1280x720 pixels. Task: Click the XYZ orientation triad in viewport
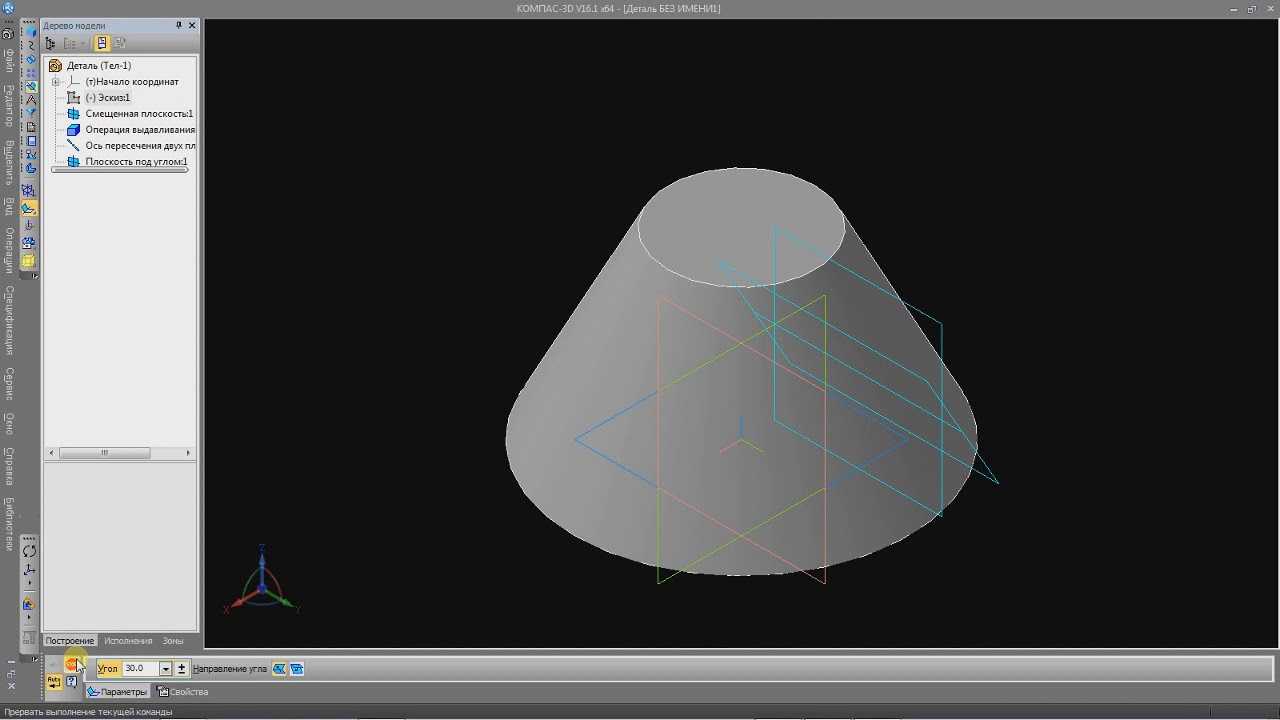point(262,580)
